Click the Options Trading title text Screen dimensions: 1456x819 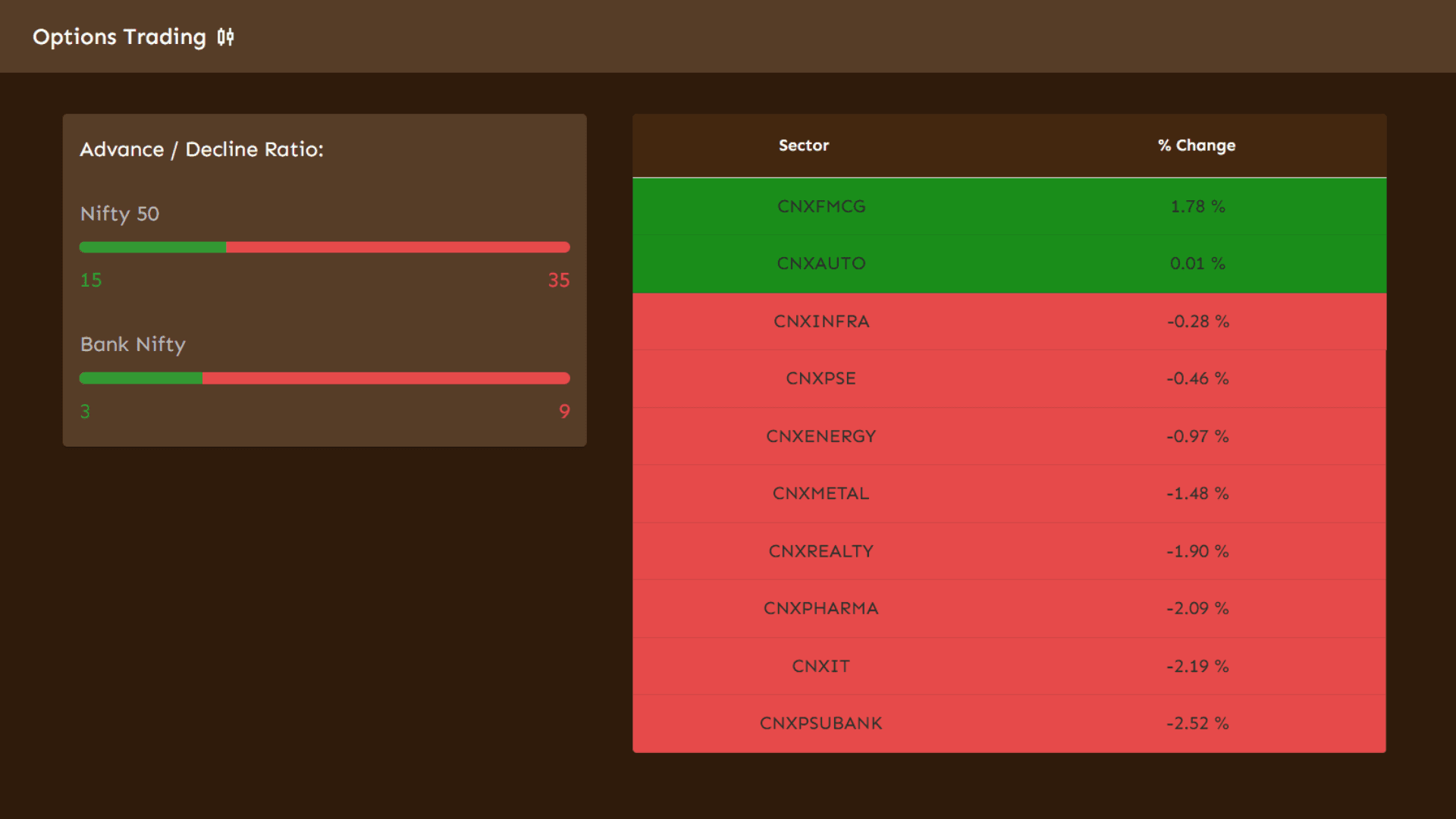(120, 36)
